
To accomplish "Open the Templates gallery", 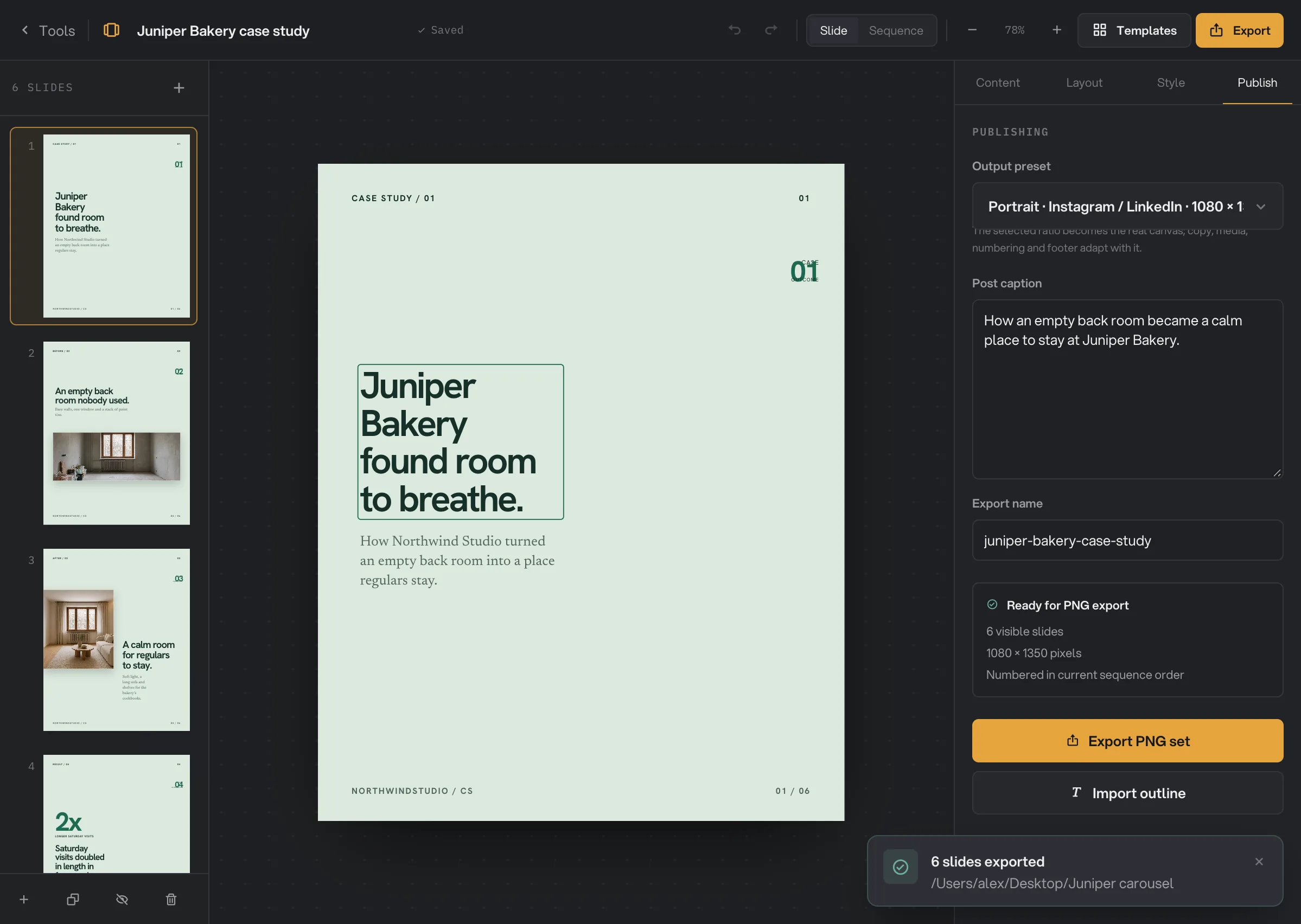I will pyautogui.click(x=1134, y=30).
